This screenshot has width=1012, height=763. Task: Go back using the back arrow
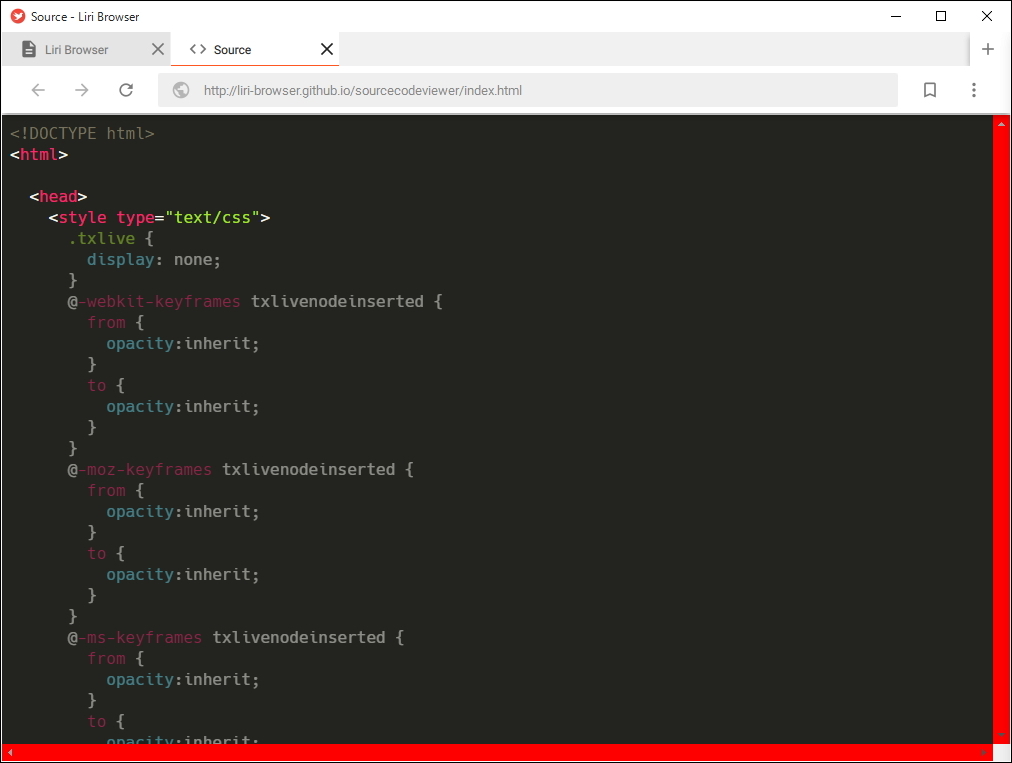tap(38, 90)
